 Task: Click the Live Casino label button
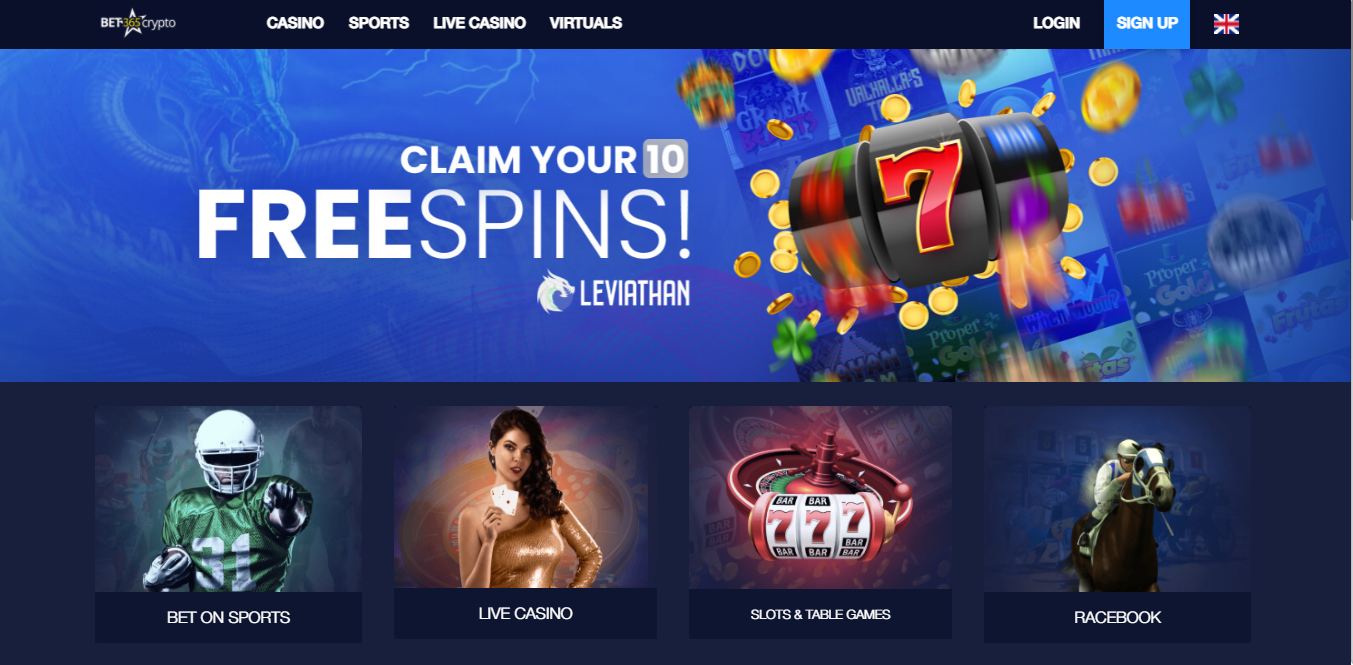coord(525,613)
